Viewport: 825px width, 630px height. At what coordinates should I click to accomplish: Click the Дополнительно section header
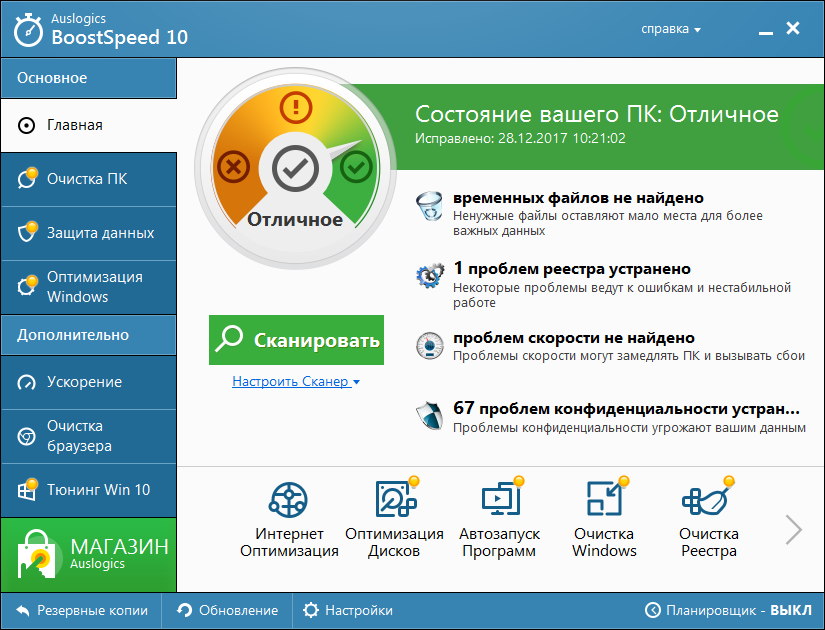point(88,335)
